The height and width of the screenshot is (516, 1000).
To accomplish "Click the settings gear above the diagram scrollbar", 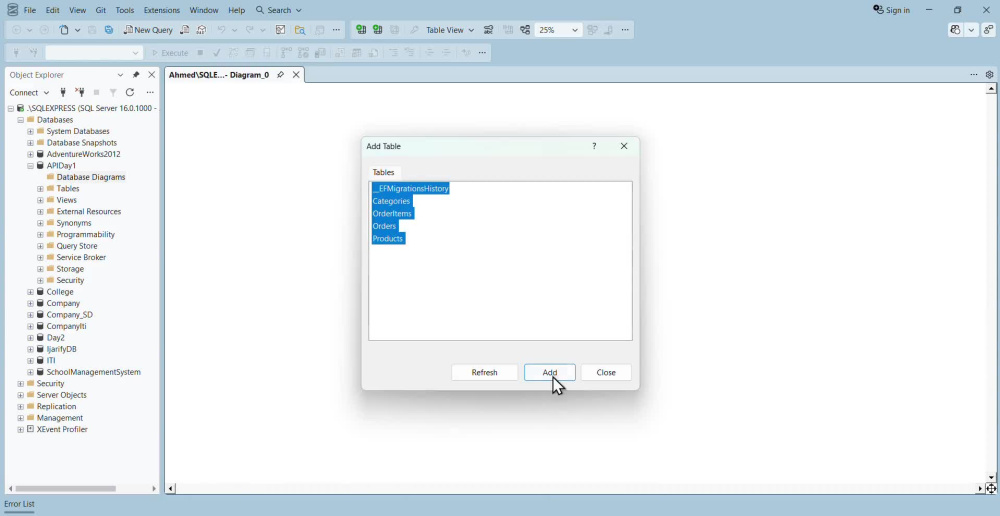I will 990,75.
